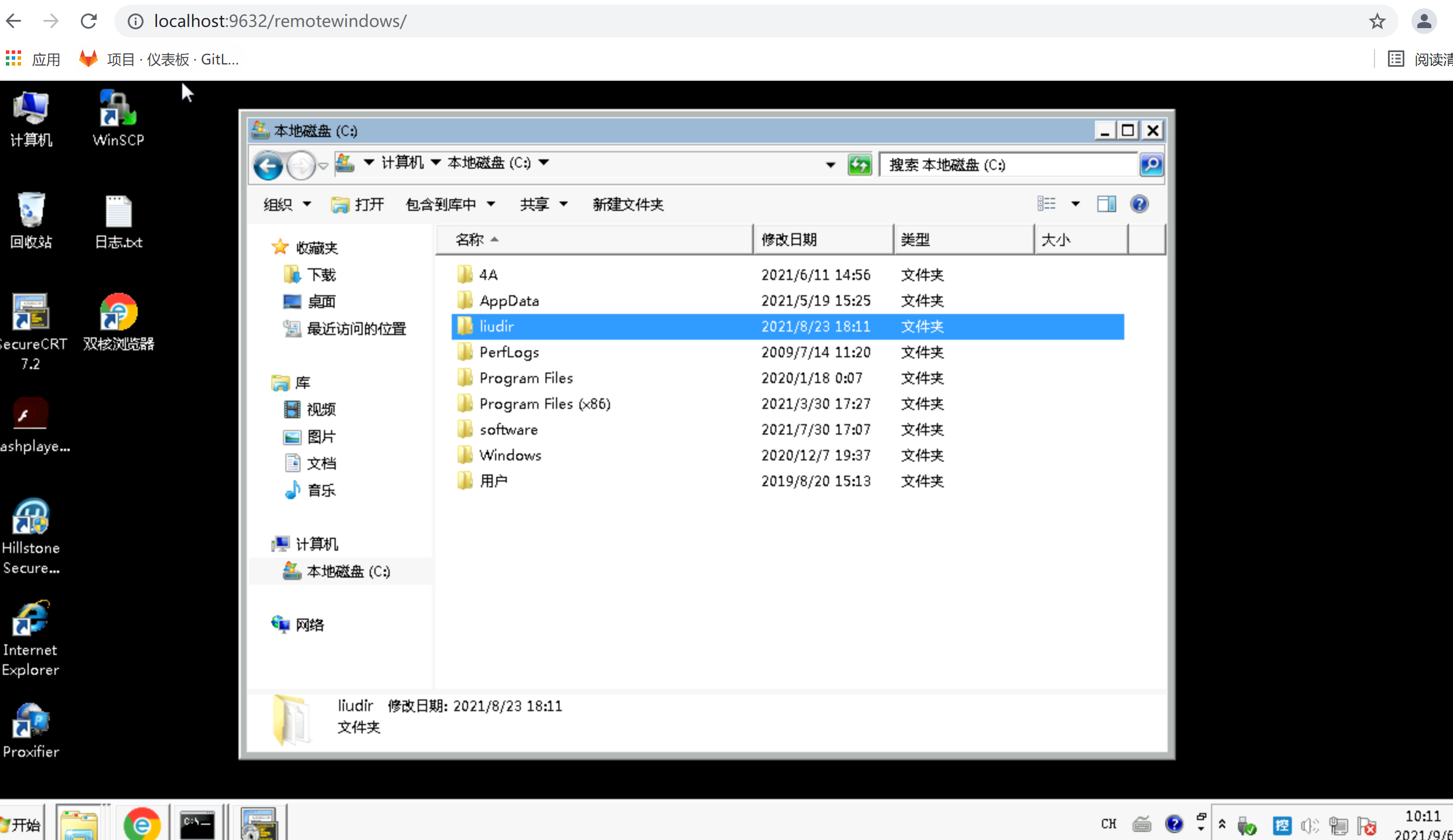Click the refresh icon next to address bar
Image resolution: width=1453 pixels, height=840 pixels.
859,165
